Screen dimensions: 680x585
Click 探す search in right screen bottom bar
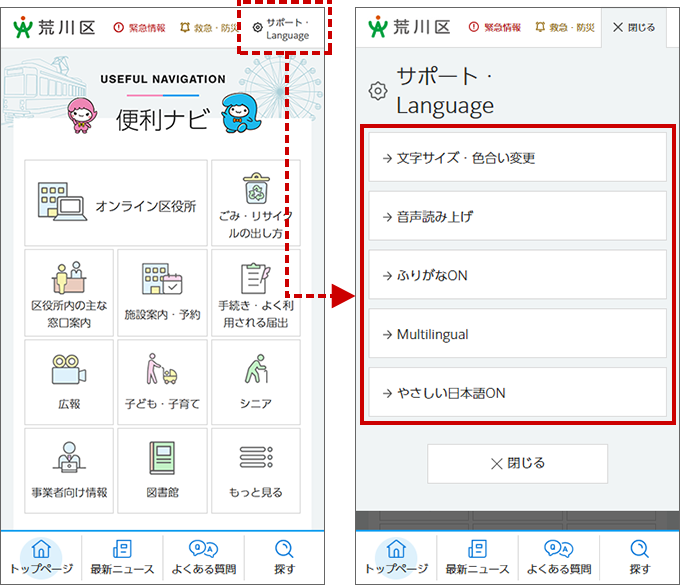pos(640,557)
